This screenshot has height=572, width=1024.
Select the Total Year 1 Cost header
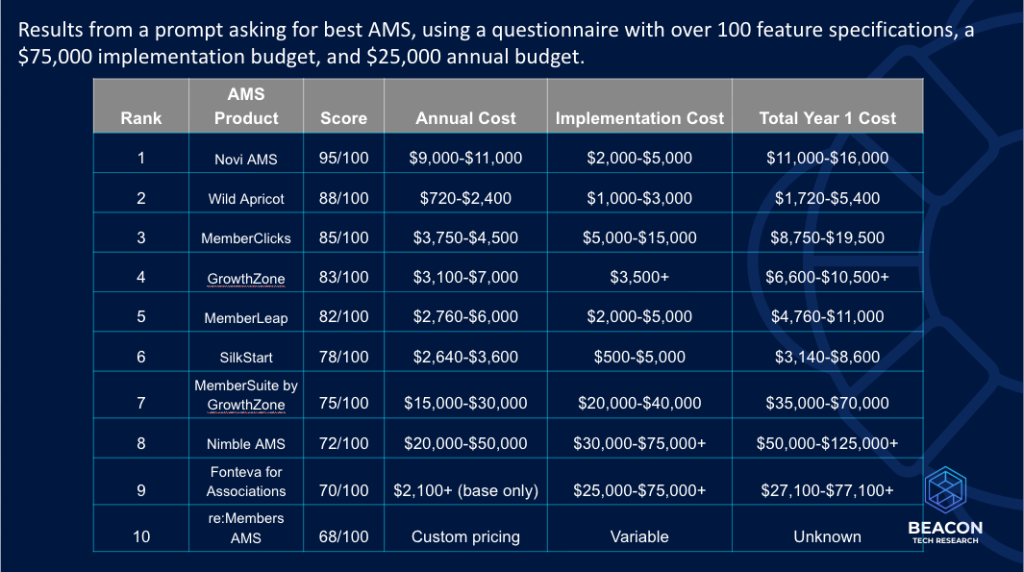tap(827, 118)
